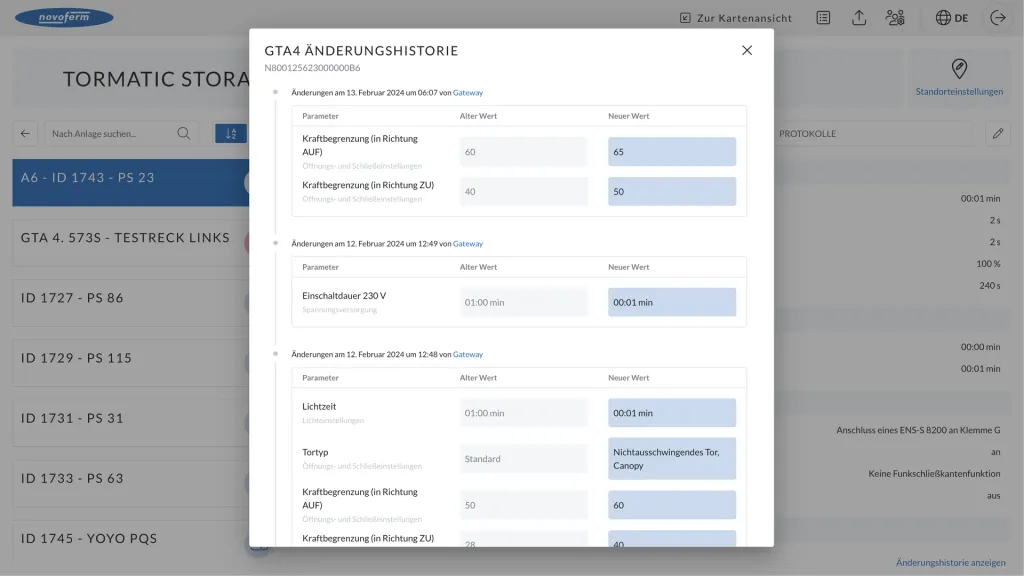Click old value 01:00 min for Lichtzeit

click(523, 413)
